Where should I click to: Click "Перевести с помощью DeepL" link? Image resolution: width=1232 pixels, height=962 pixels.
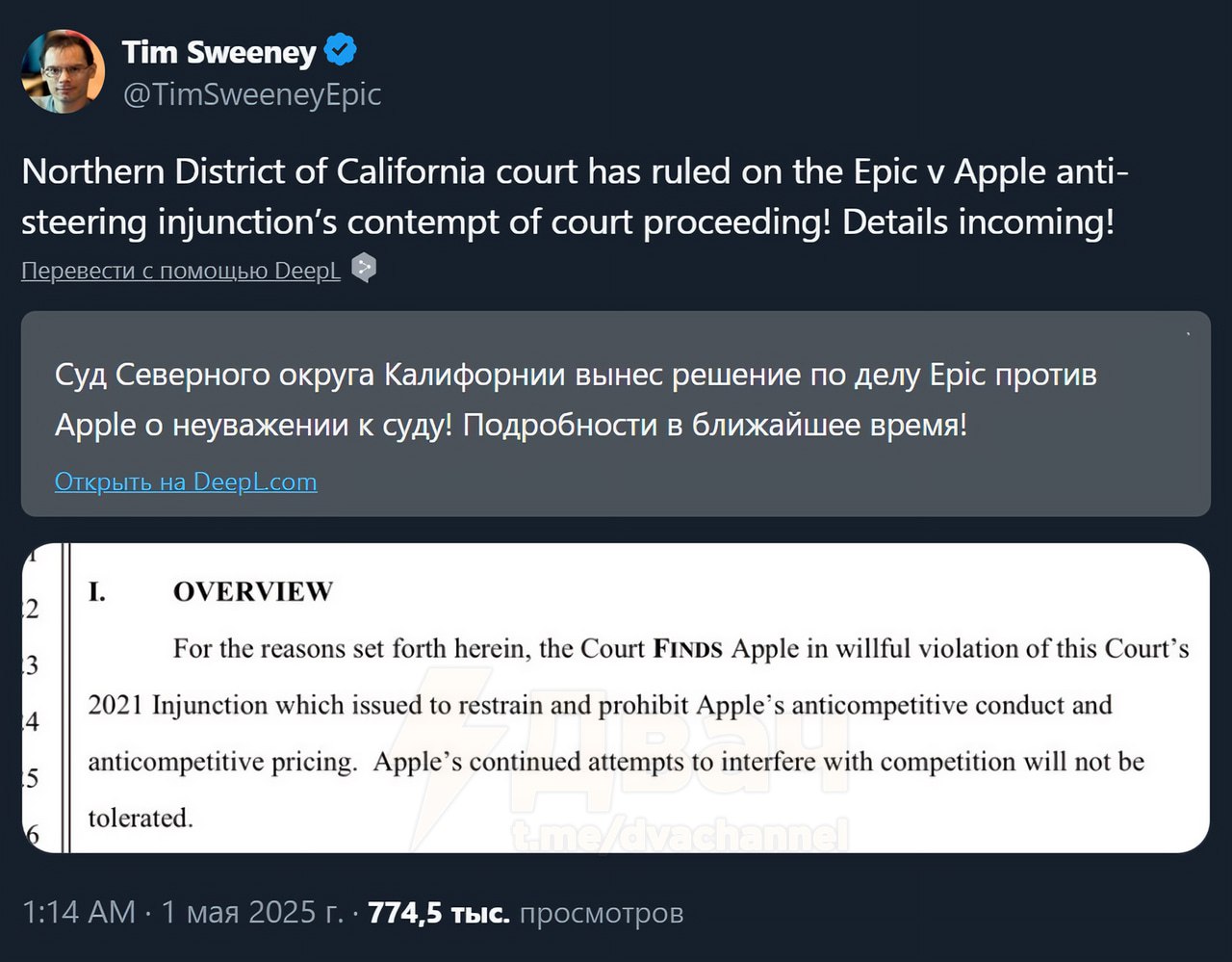point(181,271)
